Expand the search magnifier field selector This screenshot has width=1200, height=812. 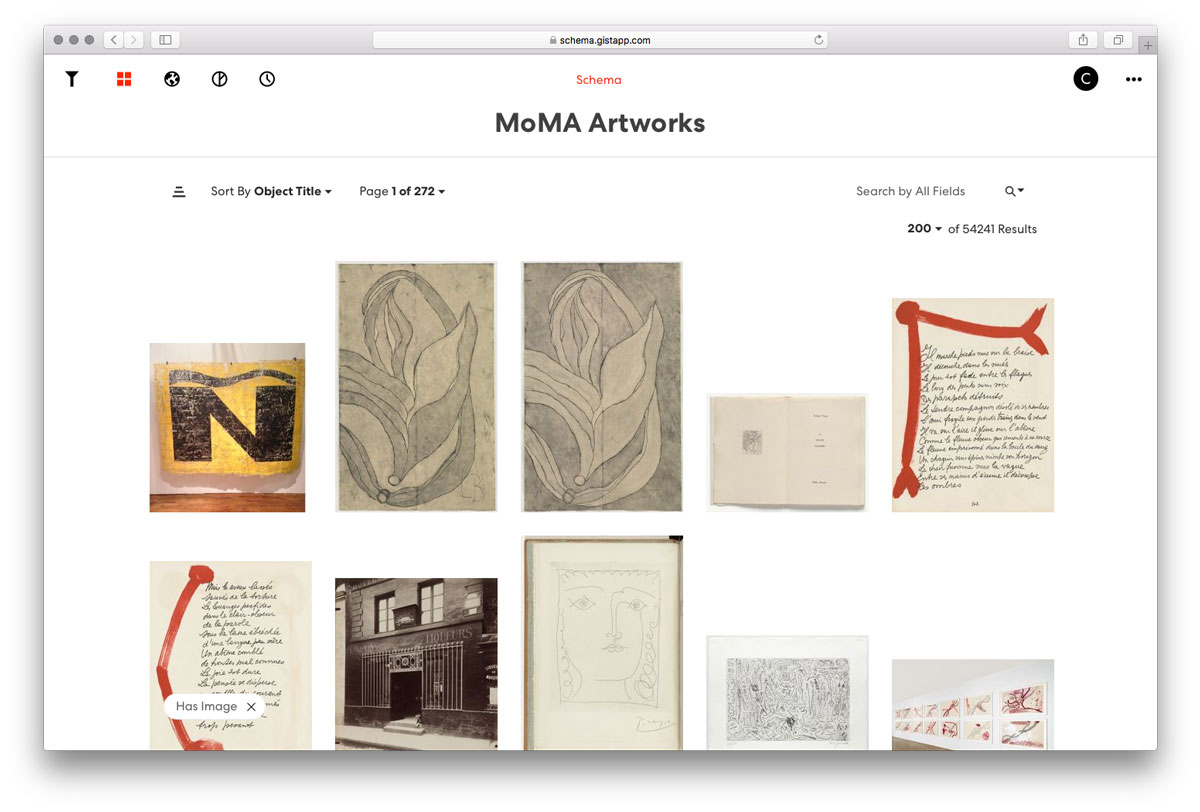(1015, 191)
